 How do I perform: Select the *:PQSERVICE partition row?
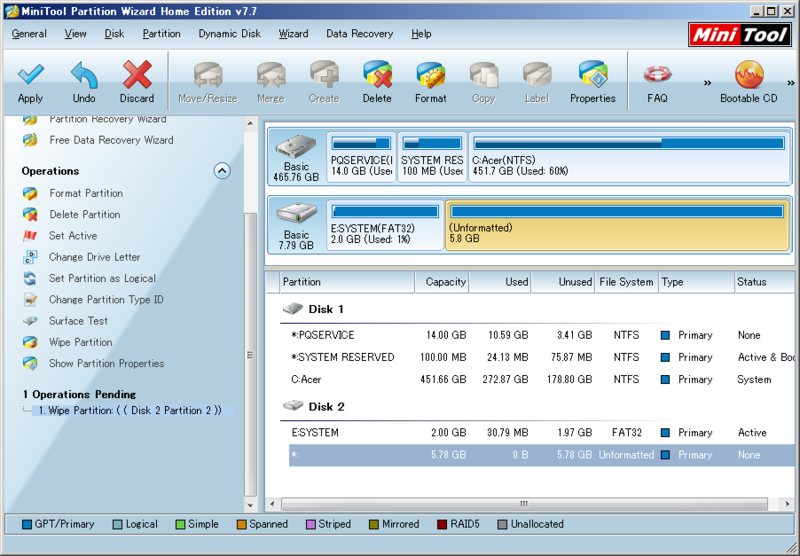pyautogui.click(x=542, y=335)
